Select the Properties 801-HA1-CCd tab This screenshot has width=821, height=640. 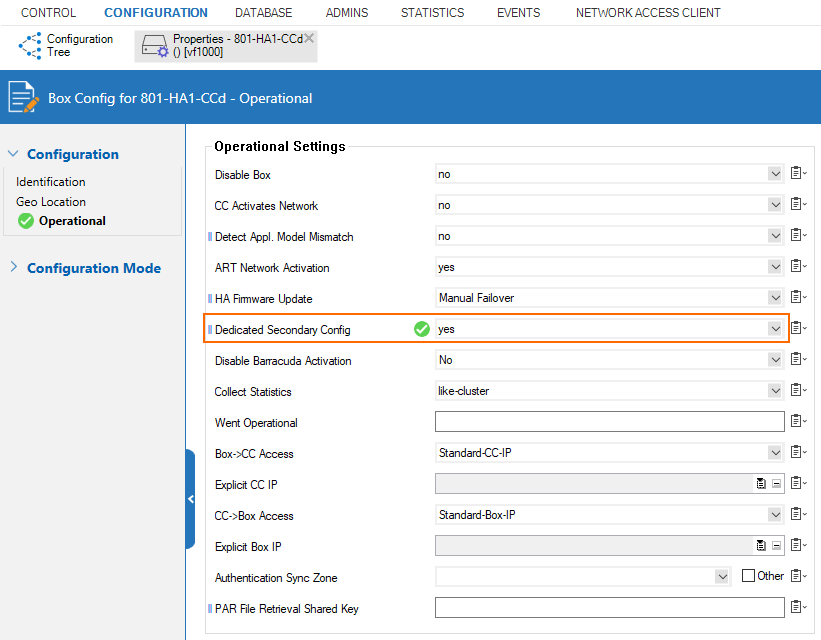tap(225, 46)
